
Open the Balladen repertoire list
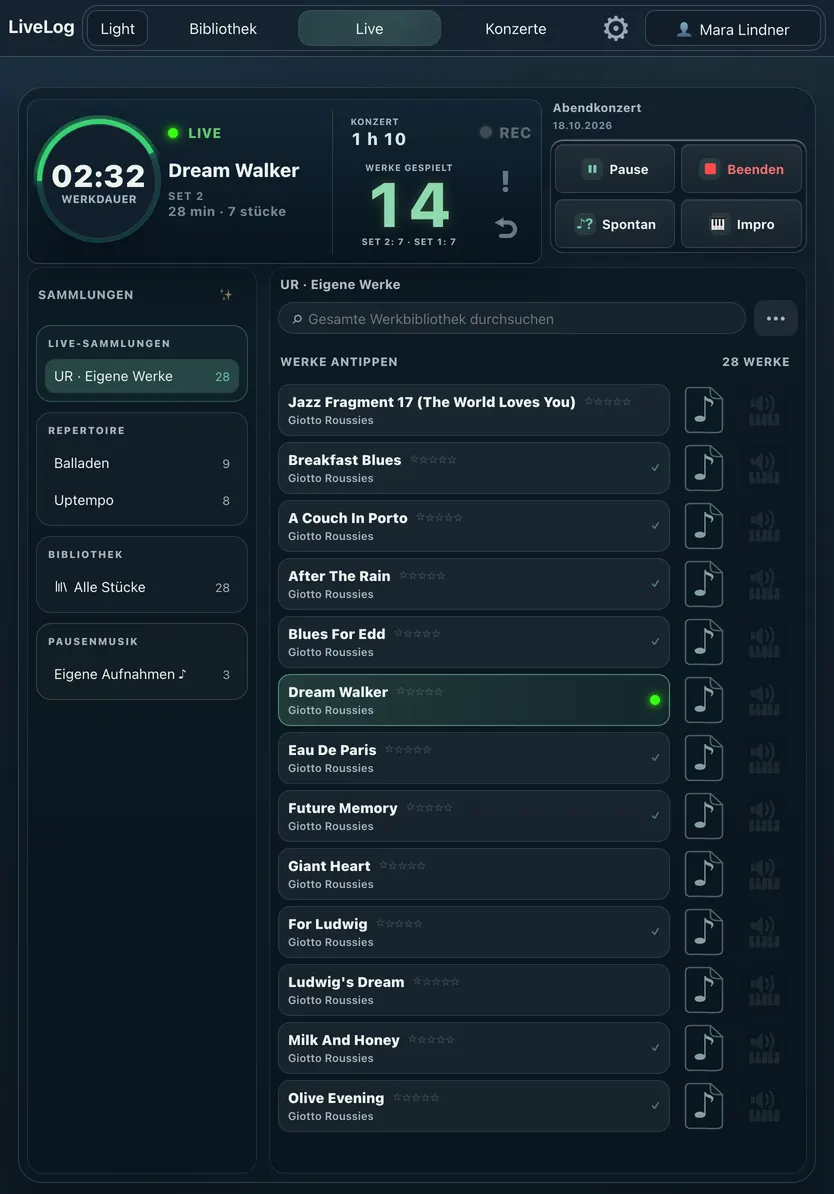142,463
